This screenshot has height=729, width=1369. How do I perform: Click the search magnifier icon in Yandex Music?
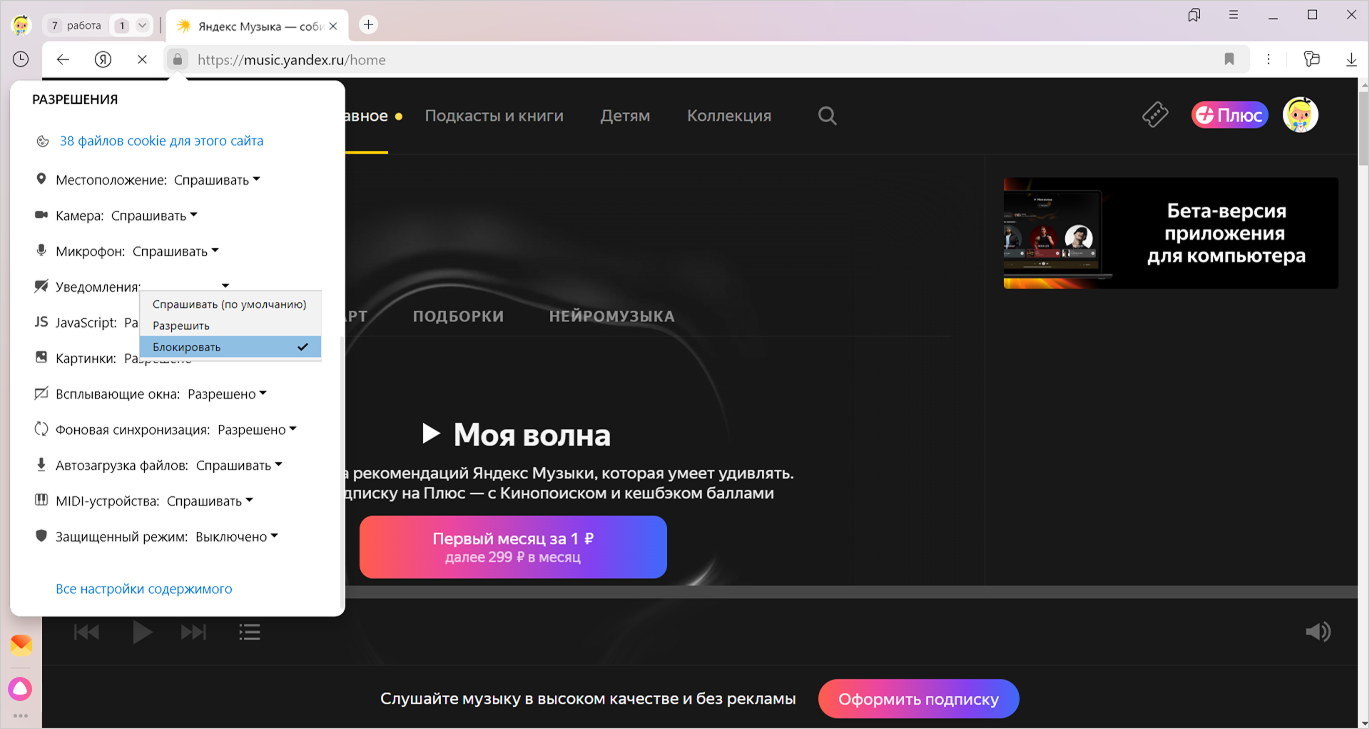[827, 116]
